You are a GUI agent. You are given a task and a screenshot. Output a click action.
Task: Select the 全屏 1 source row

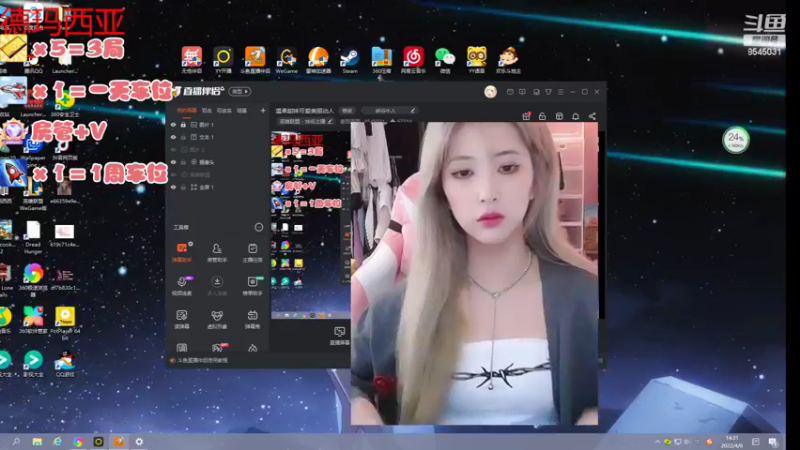tap(218, 187)
